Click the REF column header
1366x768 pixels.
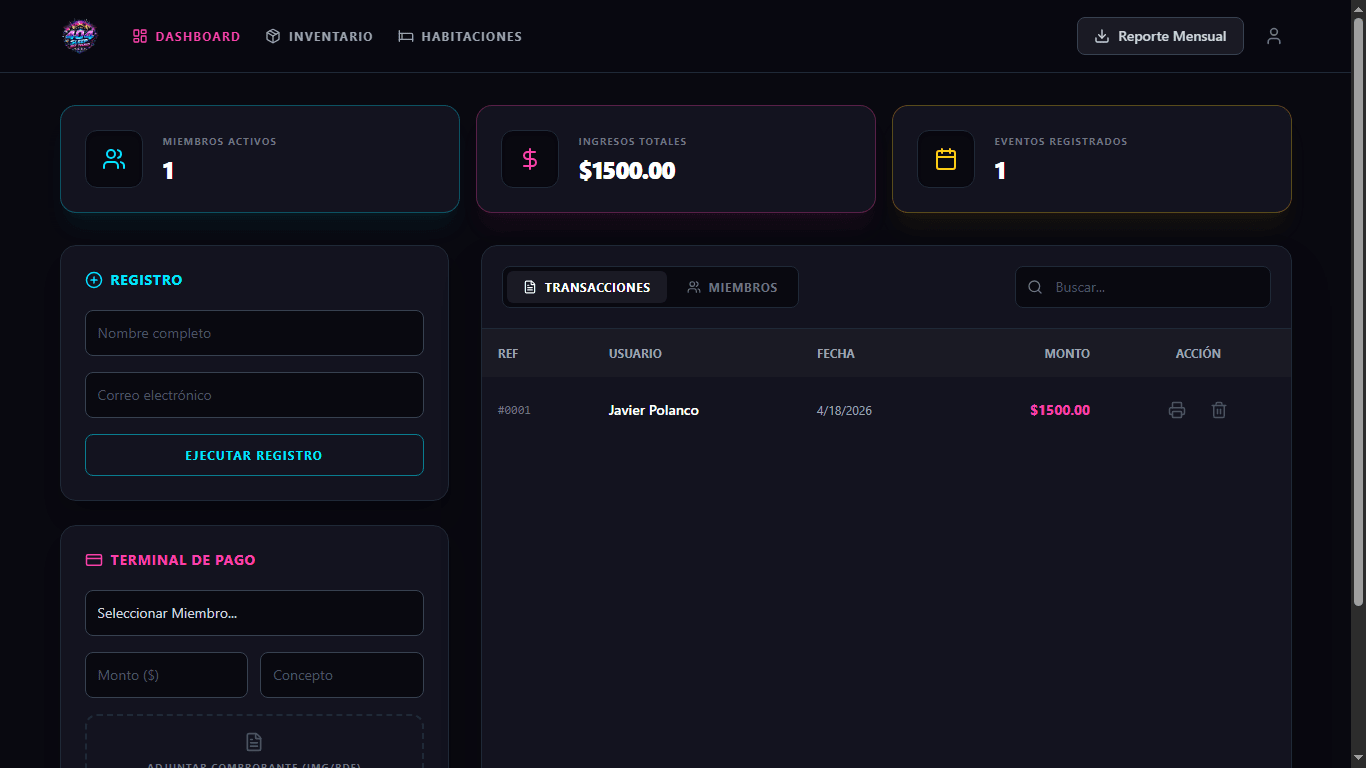pos(508,353)
